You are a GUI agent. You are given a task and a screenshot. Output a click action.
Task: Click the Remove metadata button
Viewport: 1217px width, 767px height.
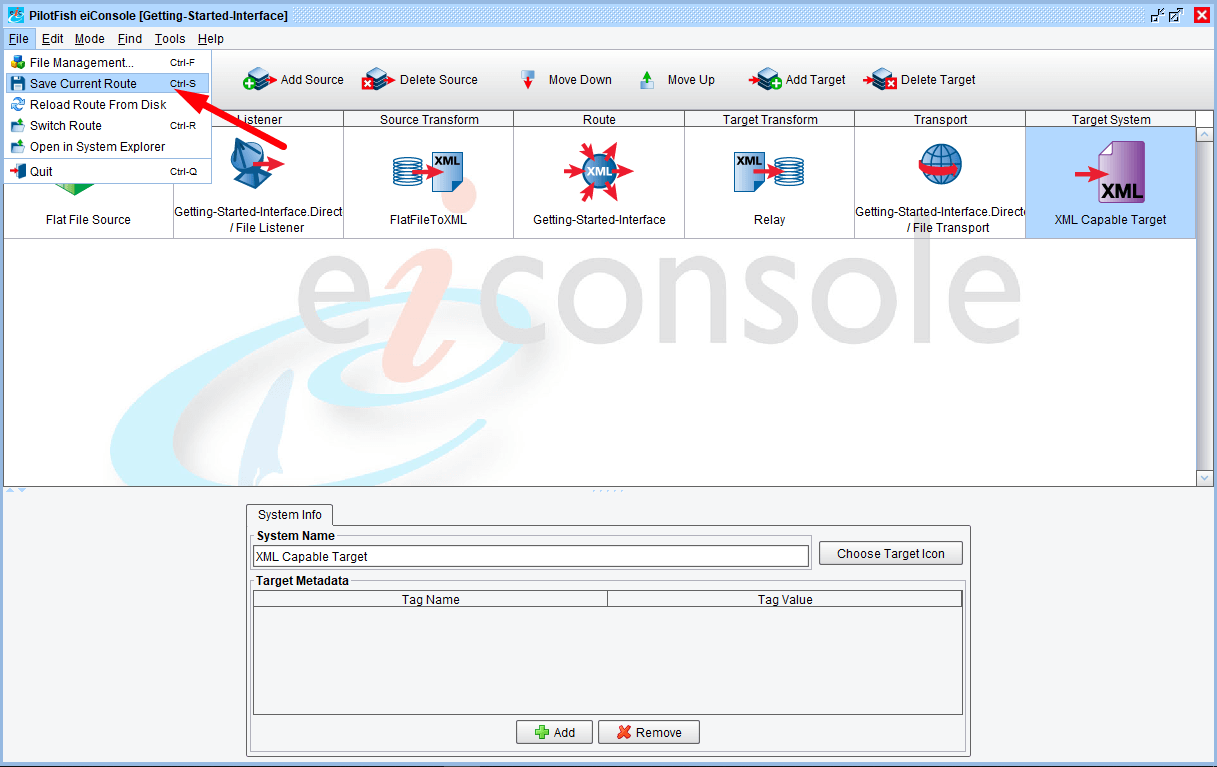click(648, 732)
